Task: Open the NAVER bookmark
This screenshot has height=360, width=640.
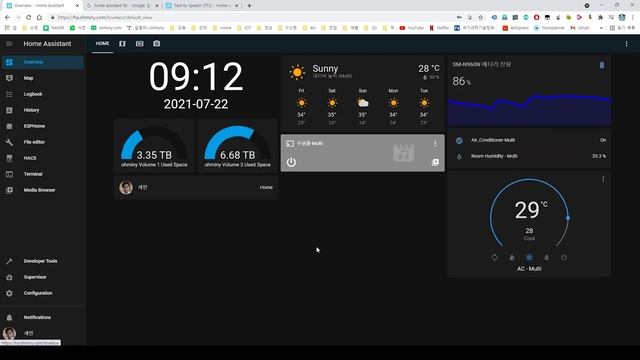Action: [x=54, y=28]
